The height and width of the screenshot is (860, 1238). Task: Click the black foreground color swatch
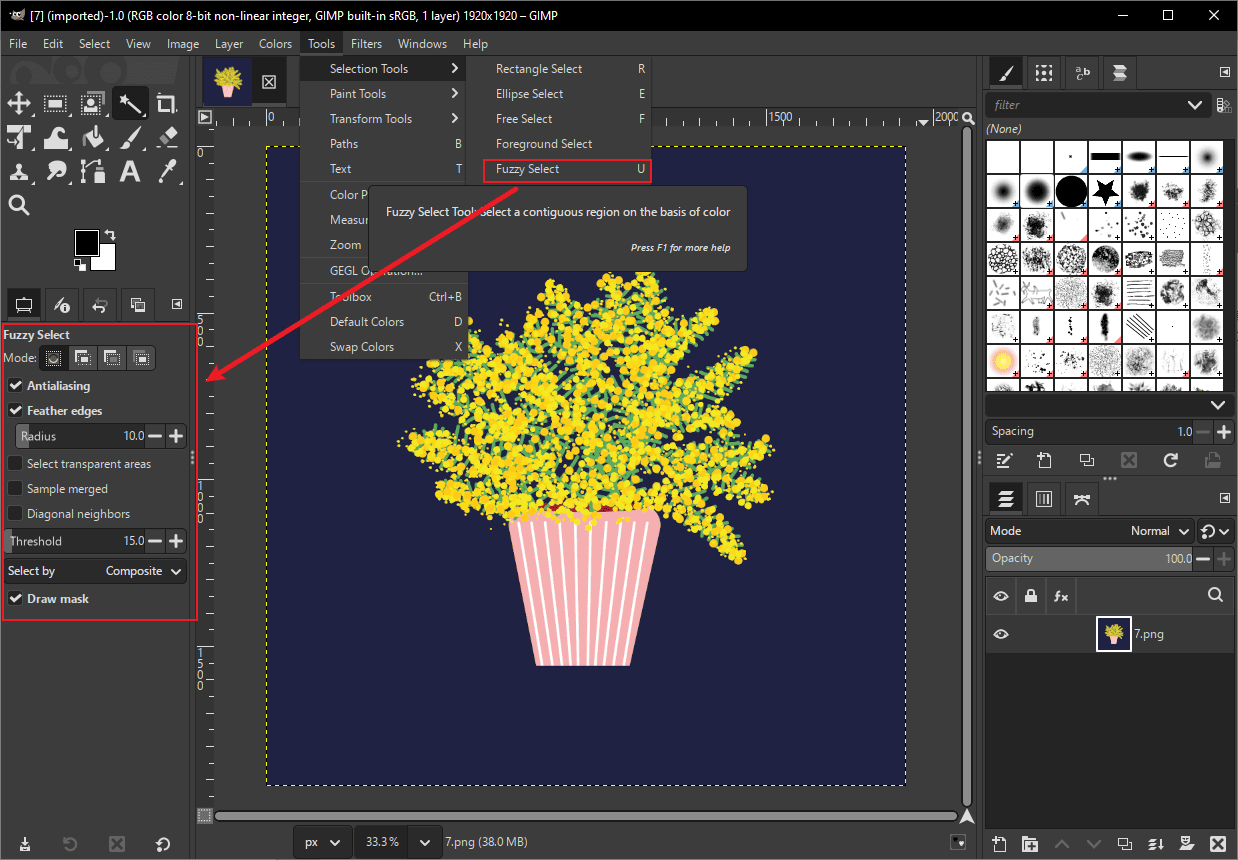(x=87, y=243)
